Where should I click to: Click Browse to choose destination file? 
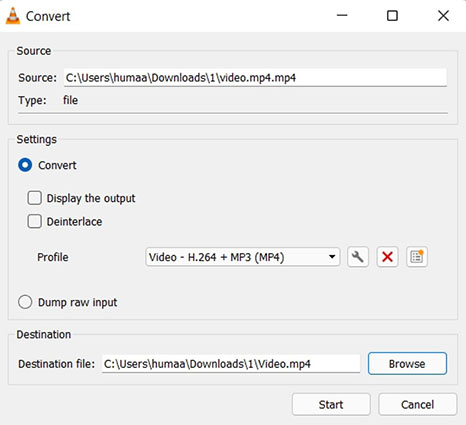point(407,364)
